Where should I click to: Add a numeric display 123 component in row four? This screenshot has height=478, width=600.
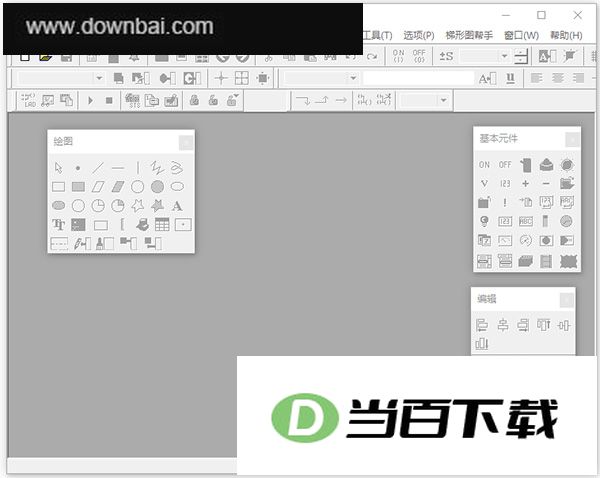(505, 221)
